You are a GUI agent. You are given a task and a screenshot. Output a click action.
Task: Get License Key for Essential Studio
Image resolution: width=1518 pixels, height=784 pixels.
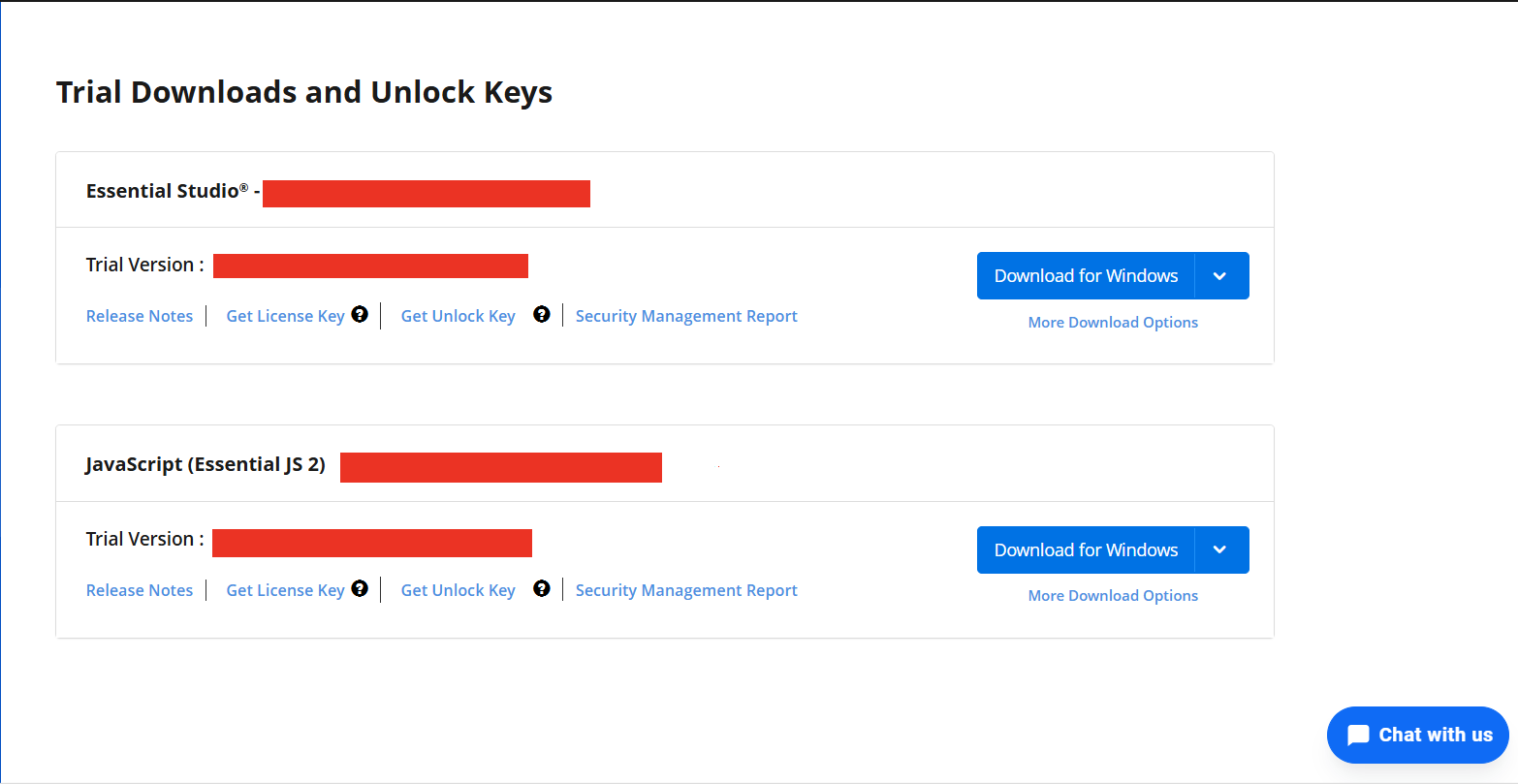click(285, 316)
